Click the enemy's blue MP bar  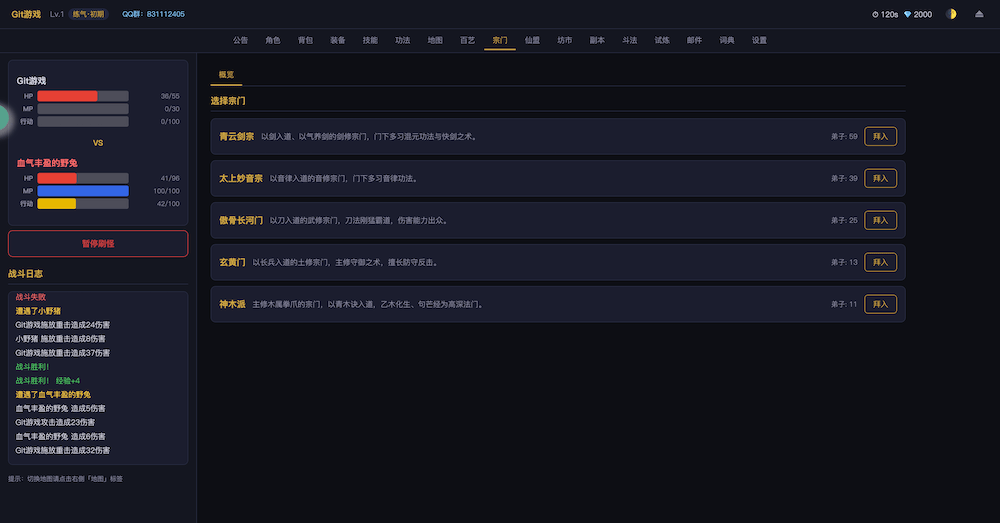point(82,190)
